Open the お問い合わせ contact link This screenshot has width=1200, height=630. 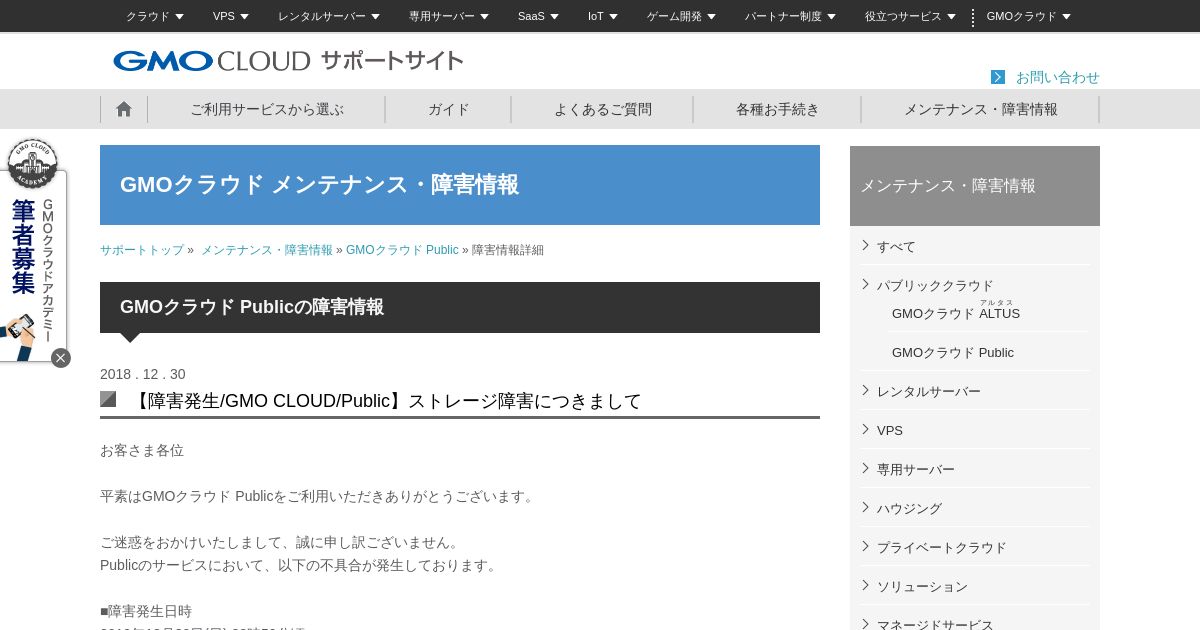tap(1057, 77)
